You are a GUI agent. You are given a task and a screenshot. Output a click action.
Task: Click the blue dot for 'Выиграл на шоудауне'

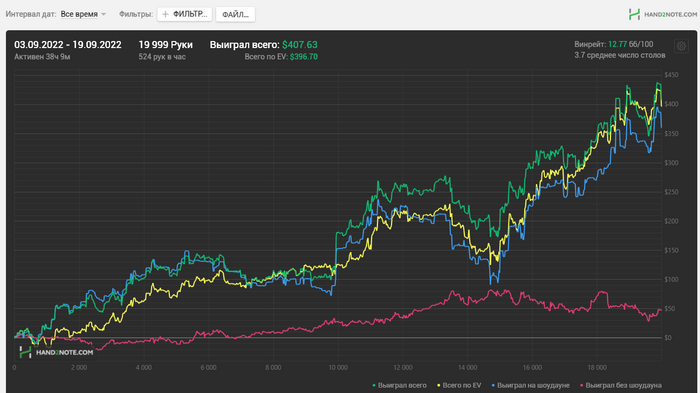[x=493, y=385]
